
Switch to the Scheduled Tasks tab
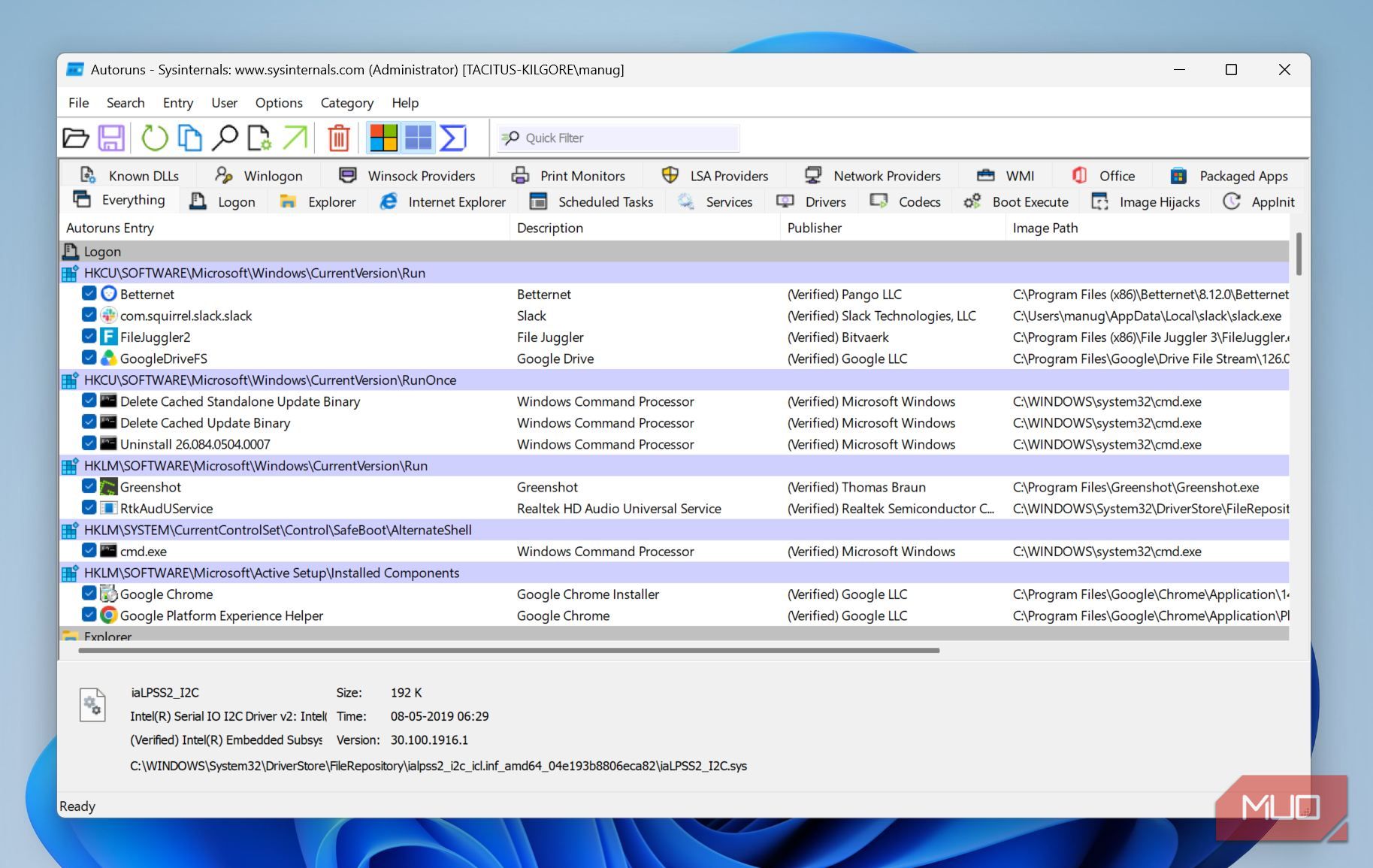pyautogui.click(x=591, y=201)
